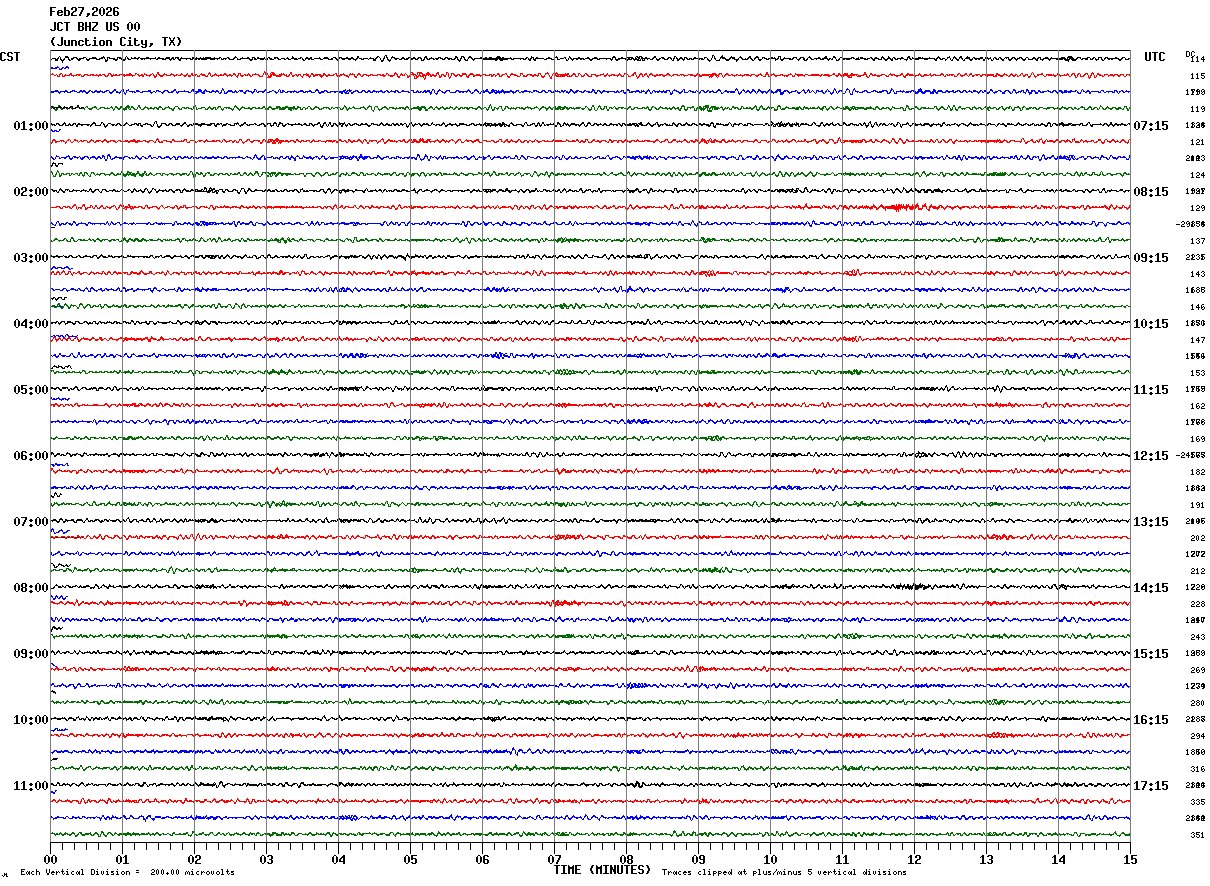The width and height of the screenshot is (1210, 886).
Task: Click the Traces clipped footnote text
Action: coord(784,873)
